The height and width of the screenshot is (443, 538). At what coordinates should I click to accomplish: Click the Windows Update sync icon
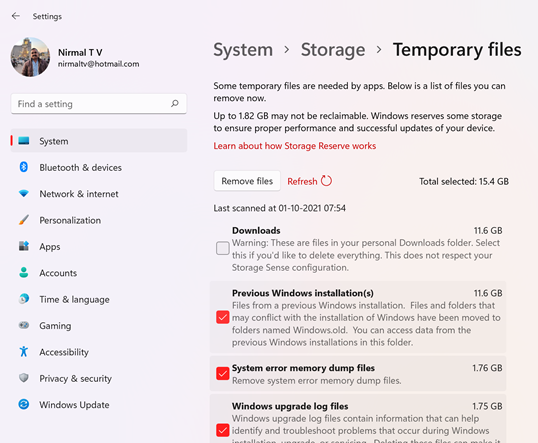24,404
